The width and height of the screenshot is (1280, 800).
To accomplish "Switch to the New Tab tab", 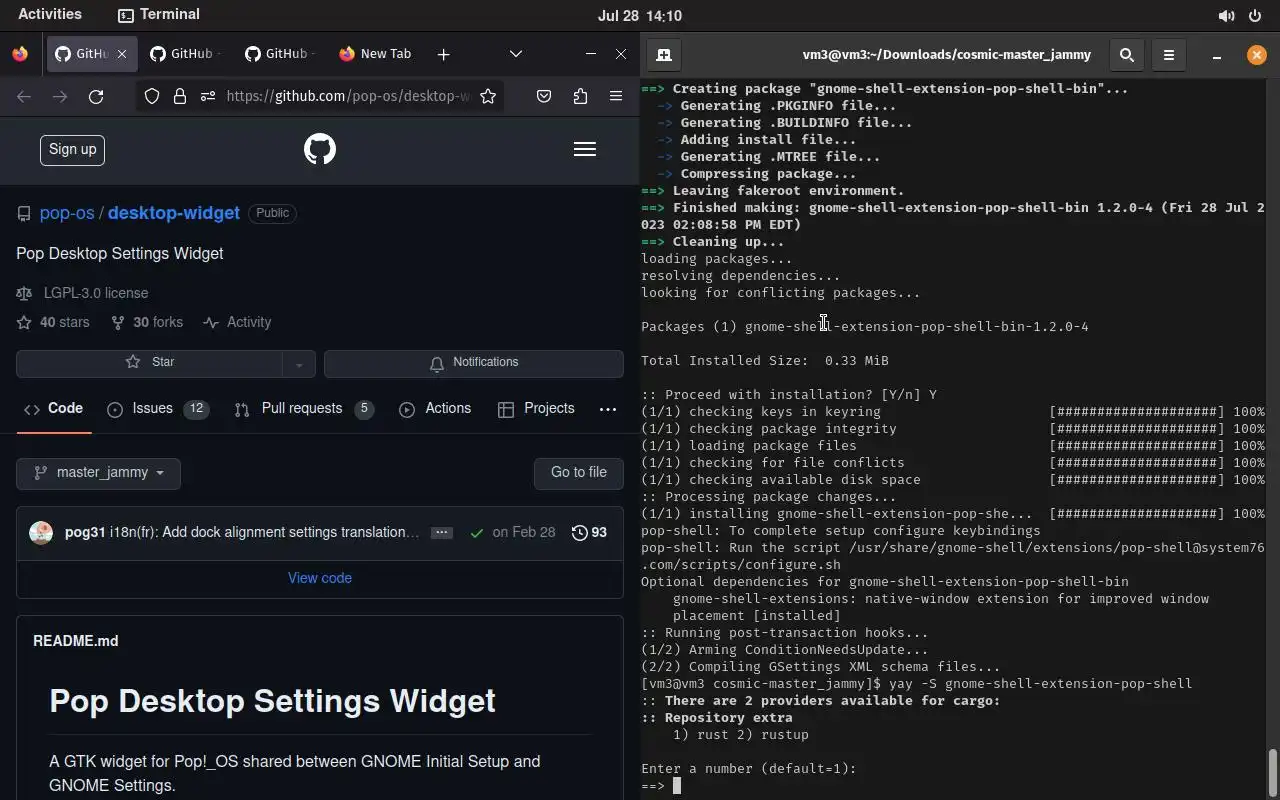I will click(375, 54).
